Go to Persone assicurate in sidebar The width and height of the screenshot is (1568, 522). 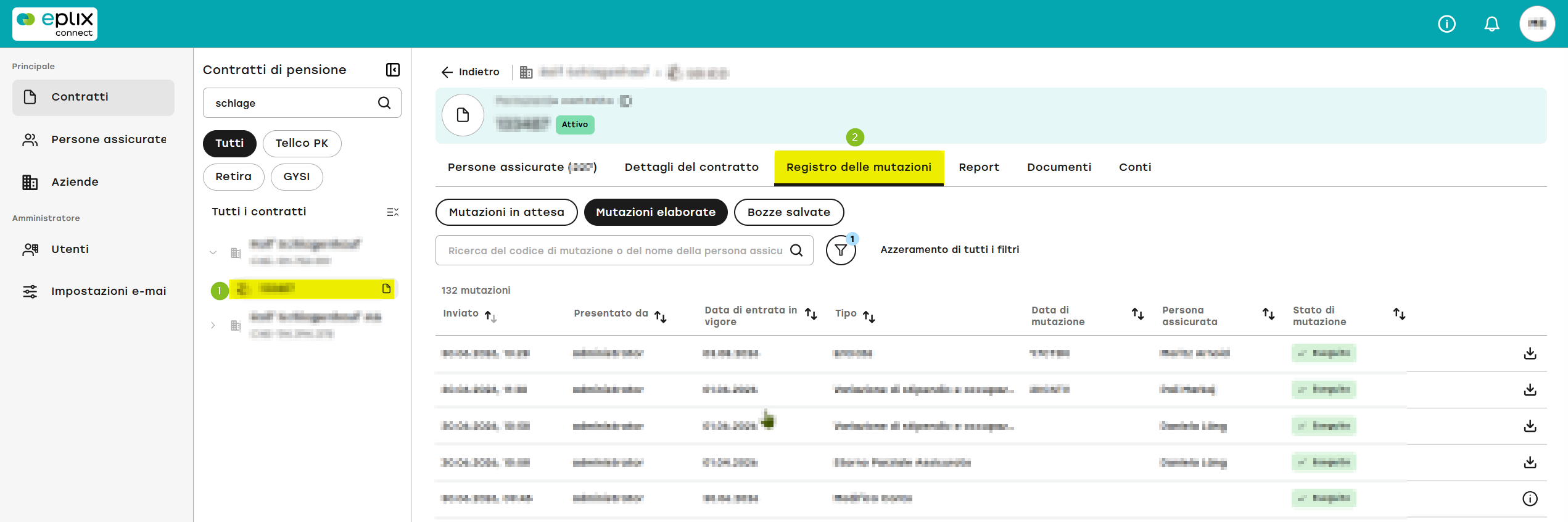(93, 140)
